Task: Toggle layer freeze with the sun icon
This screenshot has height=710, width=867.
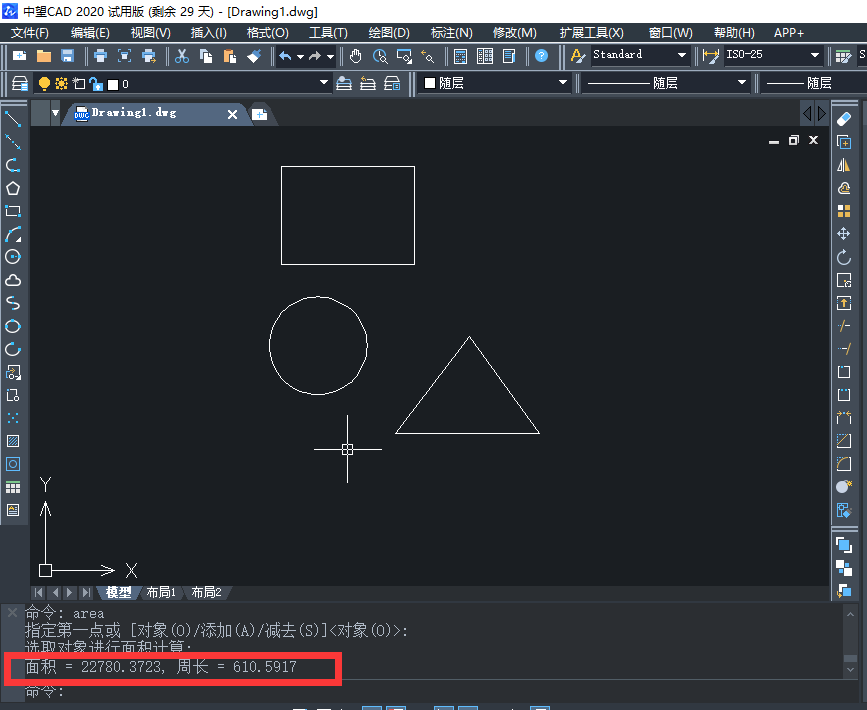Action: point(61,84)
